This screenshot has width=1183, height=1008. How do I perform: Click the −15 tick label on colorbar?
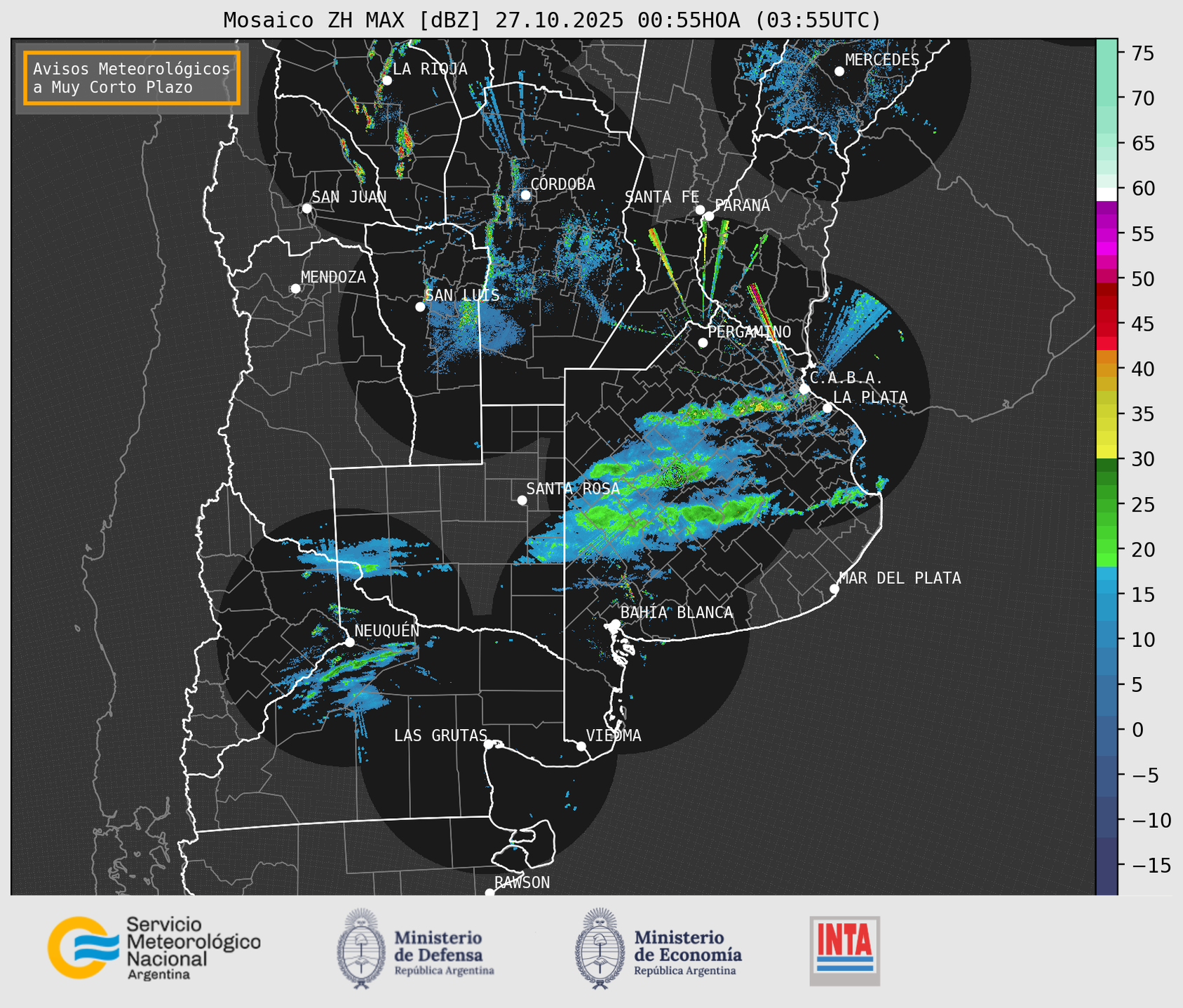[x=1151, y=865]
